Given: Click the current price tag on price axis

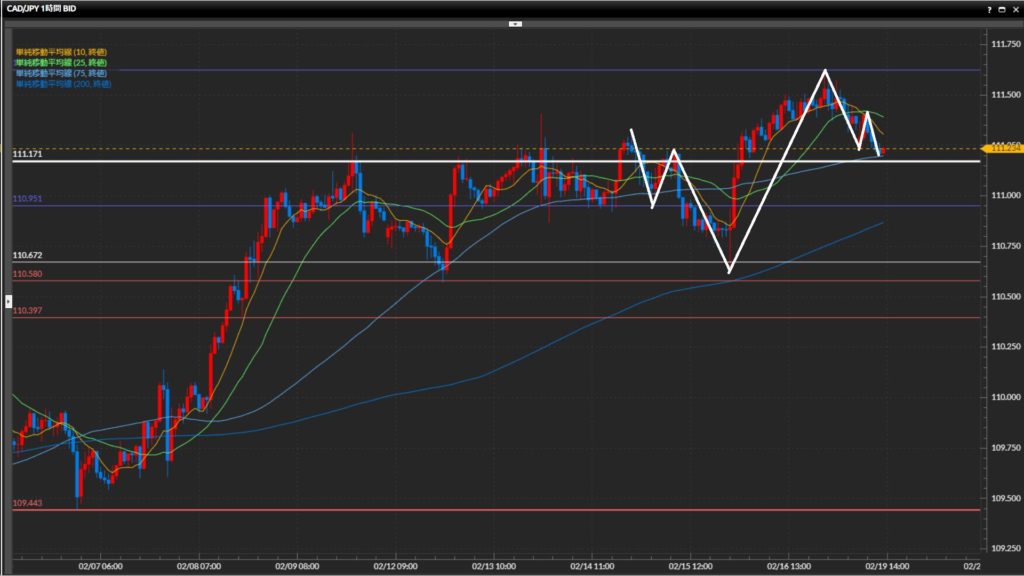Looking at the screenshot, I should 1002,147.
